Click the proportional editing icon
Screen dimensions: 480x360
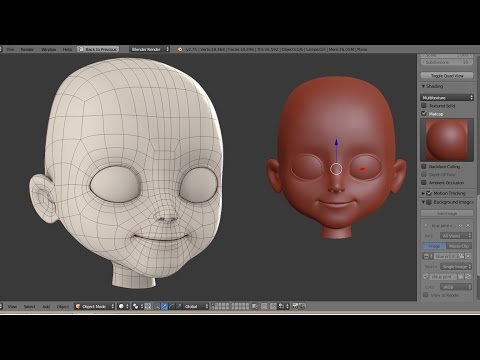[264, 306]
